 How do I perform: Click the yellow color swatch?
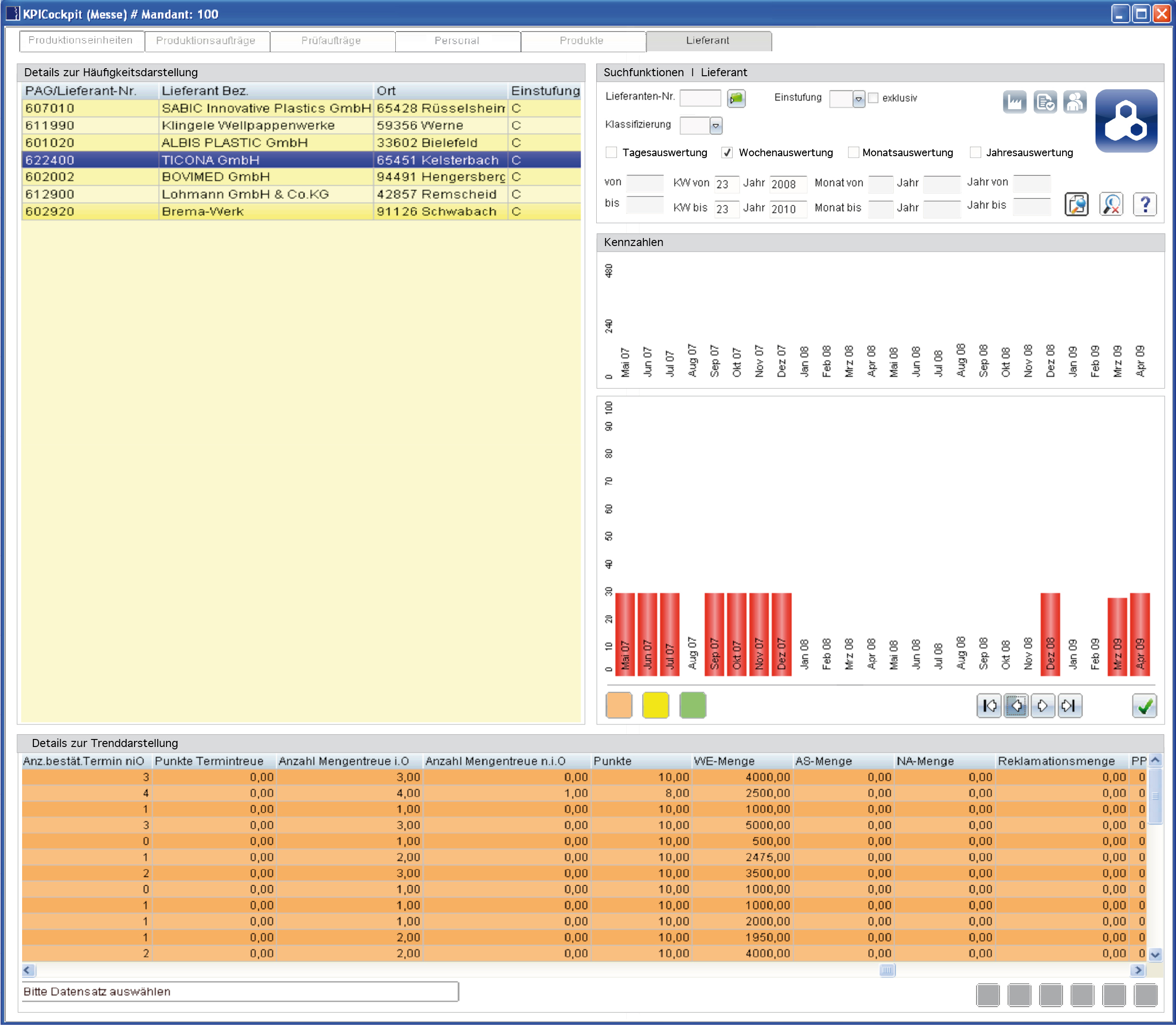tap(655, 705)
